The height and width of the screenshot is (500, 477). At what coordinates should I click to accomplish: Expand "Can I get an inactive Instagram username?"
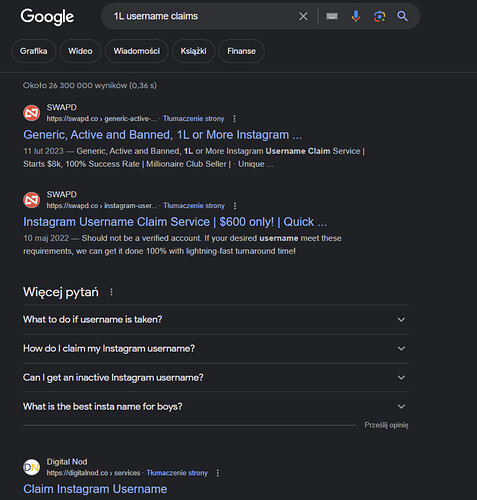point(215,377)
